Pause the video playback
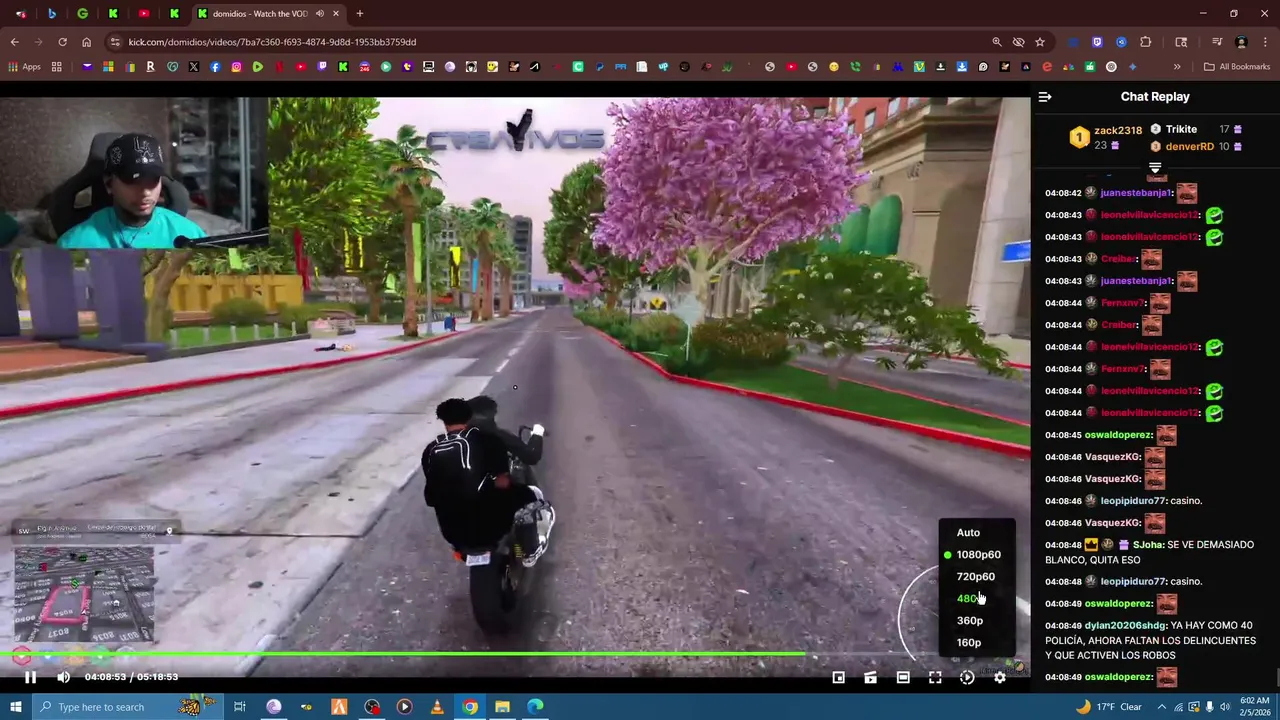The image size is (1280, 720). point(30,677)
